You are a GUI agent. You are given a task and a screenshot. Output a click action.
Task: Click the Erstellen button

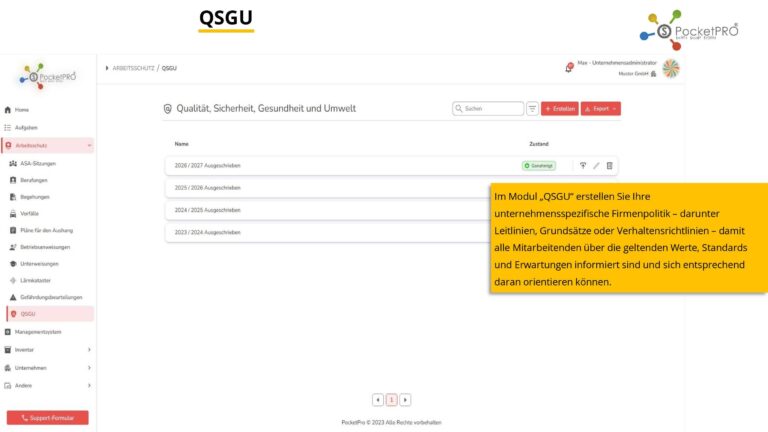(x=560, y=108)
